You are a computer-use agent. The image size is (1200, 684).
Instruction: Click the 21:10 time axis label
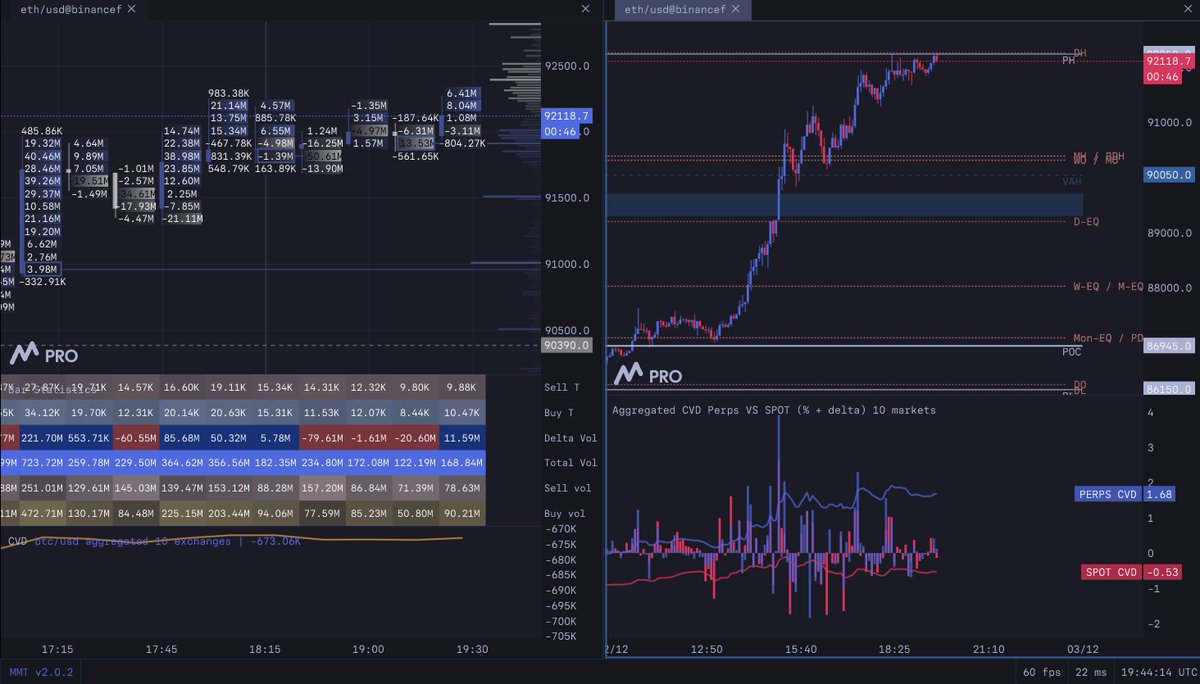989,649
